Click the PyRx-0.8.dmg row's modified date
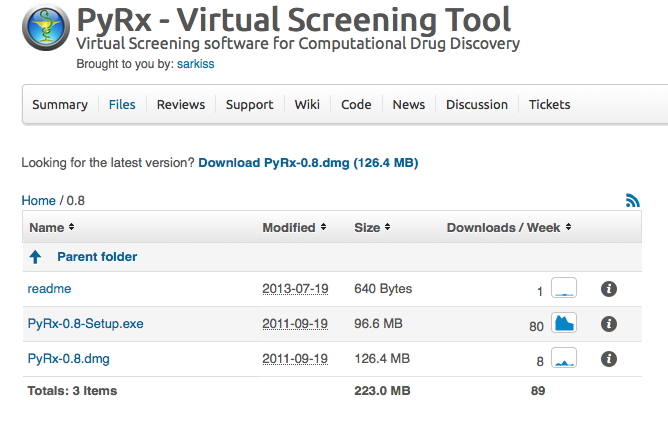The height and width of the screenshot is (425, 668). click(x=295, y=359)
